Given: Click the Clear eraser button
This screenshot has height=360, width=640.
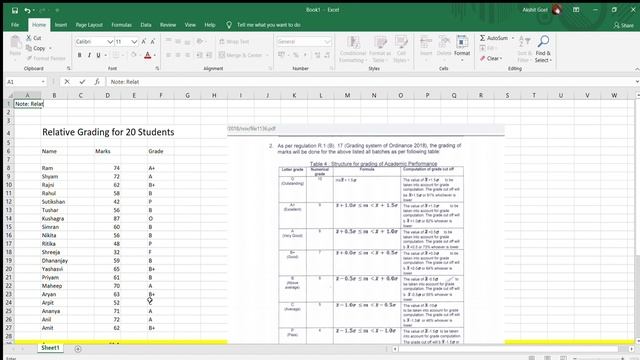Looking at the screenshot, I should click(491, 58).
